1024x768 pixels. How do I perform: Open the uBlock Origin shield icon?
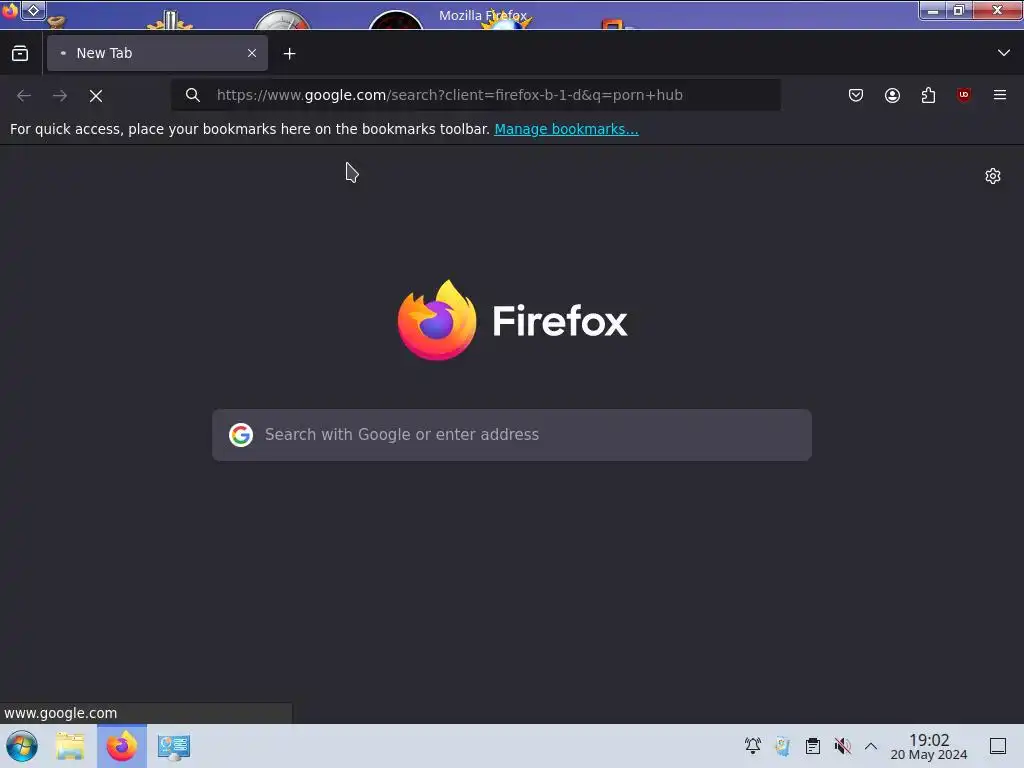963,95
